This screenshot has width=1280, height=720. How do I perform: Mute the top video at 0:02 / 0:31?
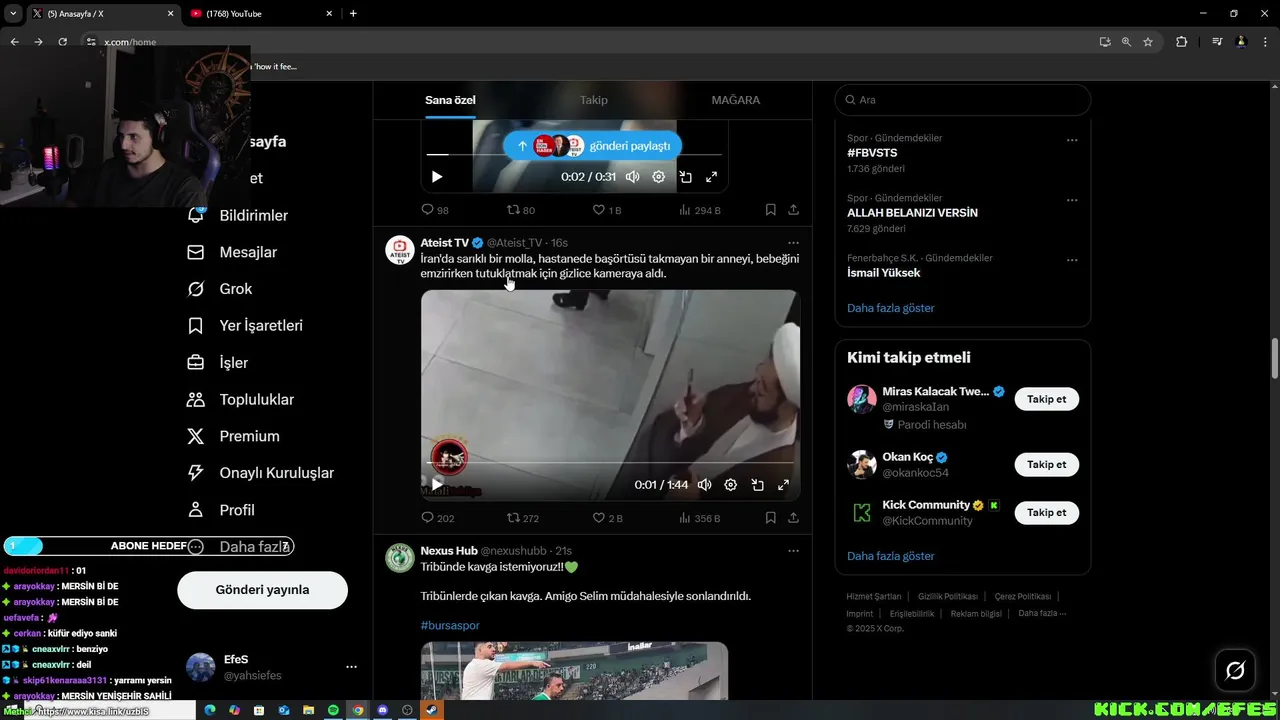[633, 177]
